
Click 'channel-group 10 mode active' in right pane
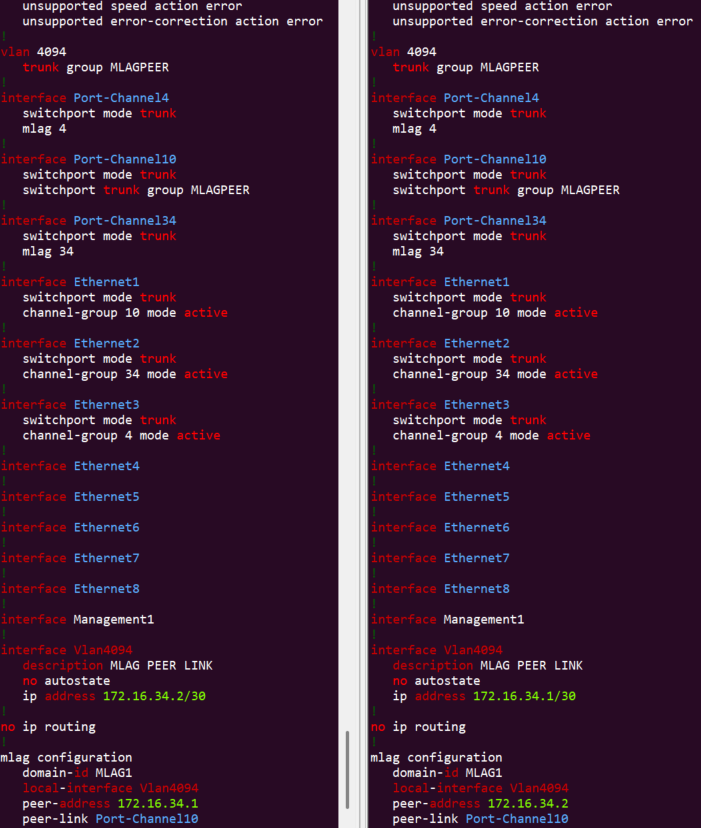pyautogui.click(x=495, y=313)
